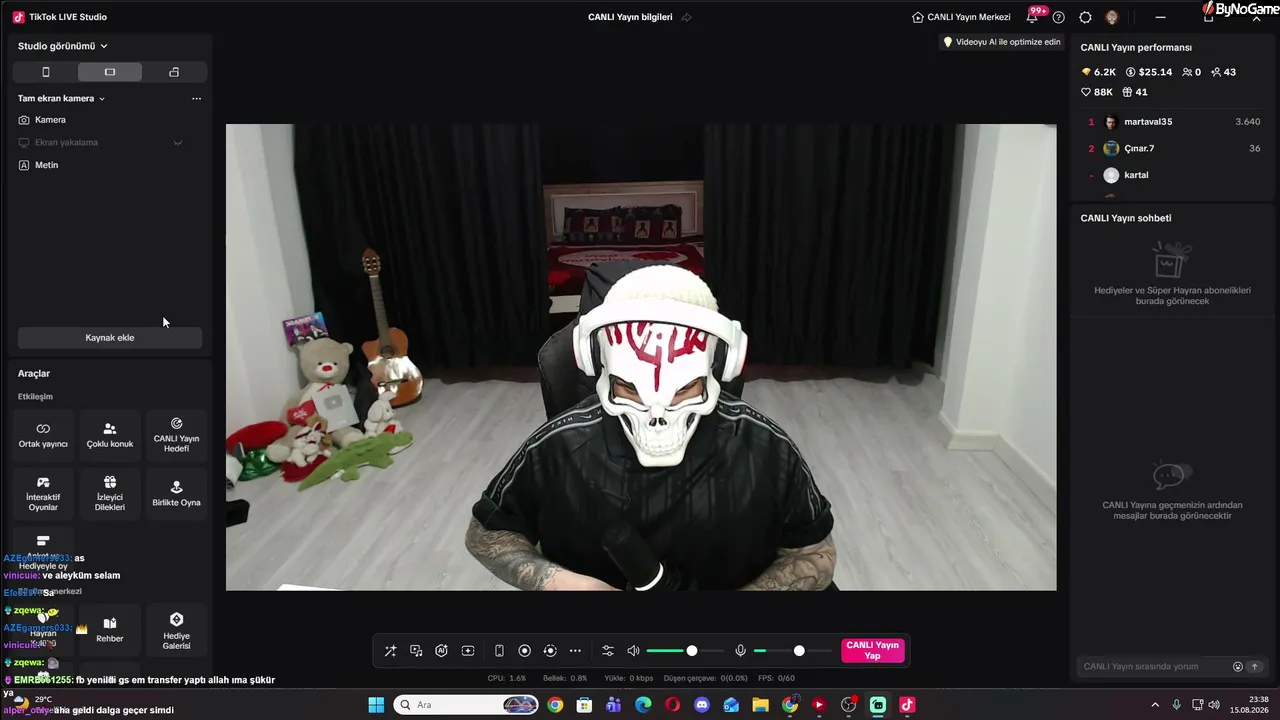Open the three-dot more options in bottom toolbar
This screenshot has height=720, width=1280.
575,651
